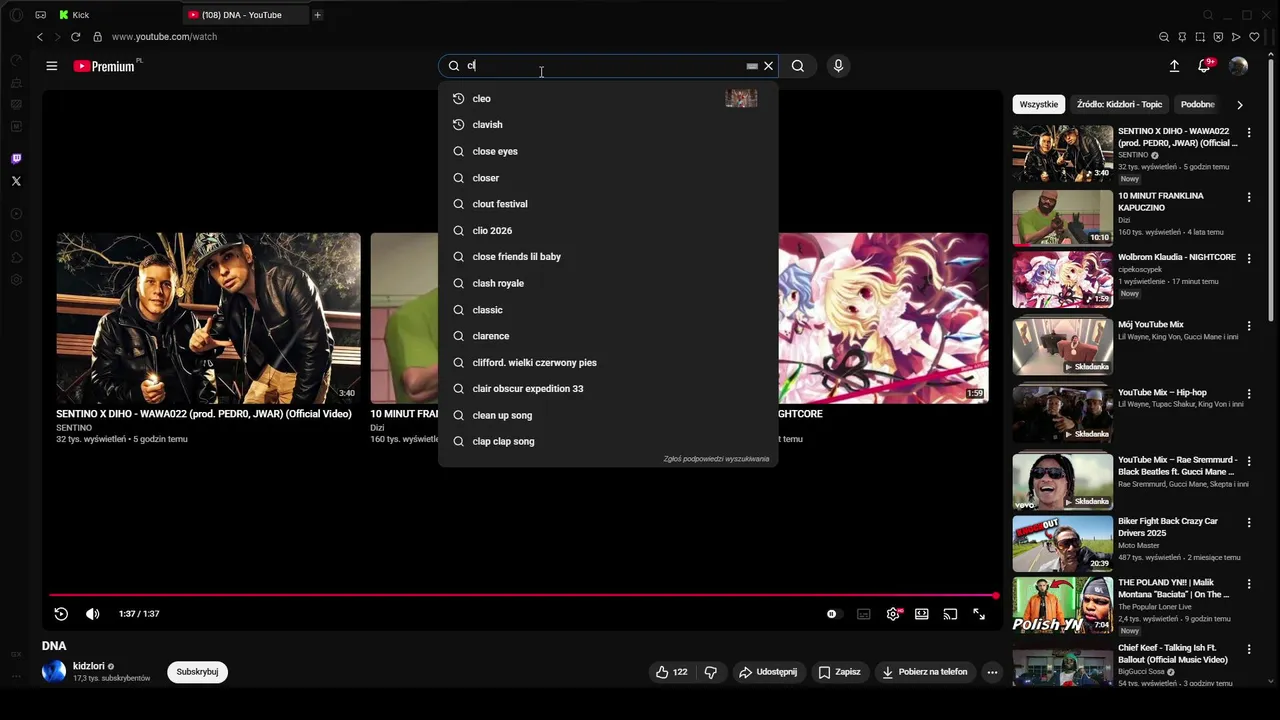Open the YouTube hamburger guide menu
Screen dimensions: 1280x720
coord(52,66)
